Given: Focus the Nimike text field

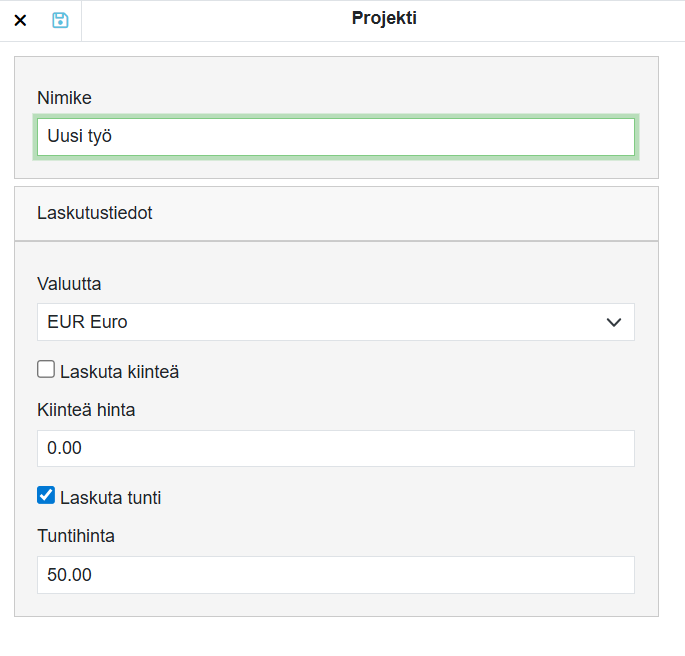Looking at the screenshot, I should coord(336,137).
